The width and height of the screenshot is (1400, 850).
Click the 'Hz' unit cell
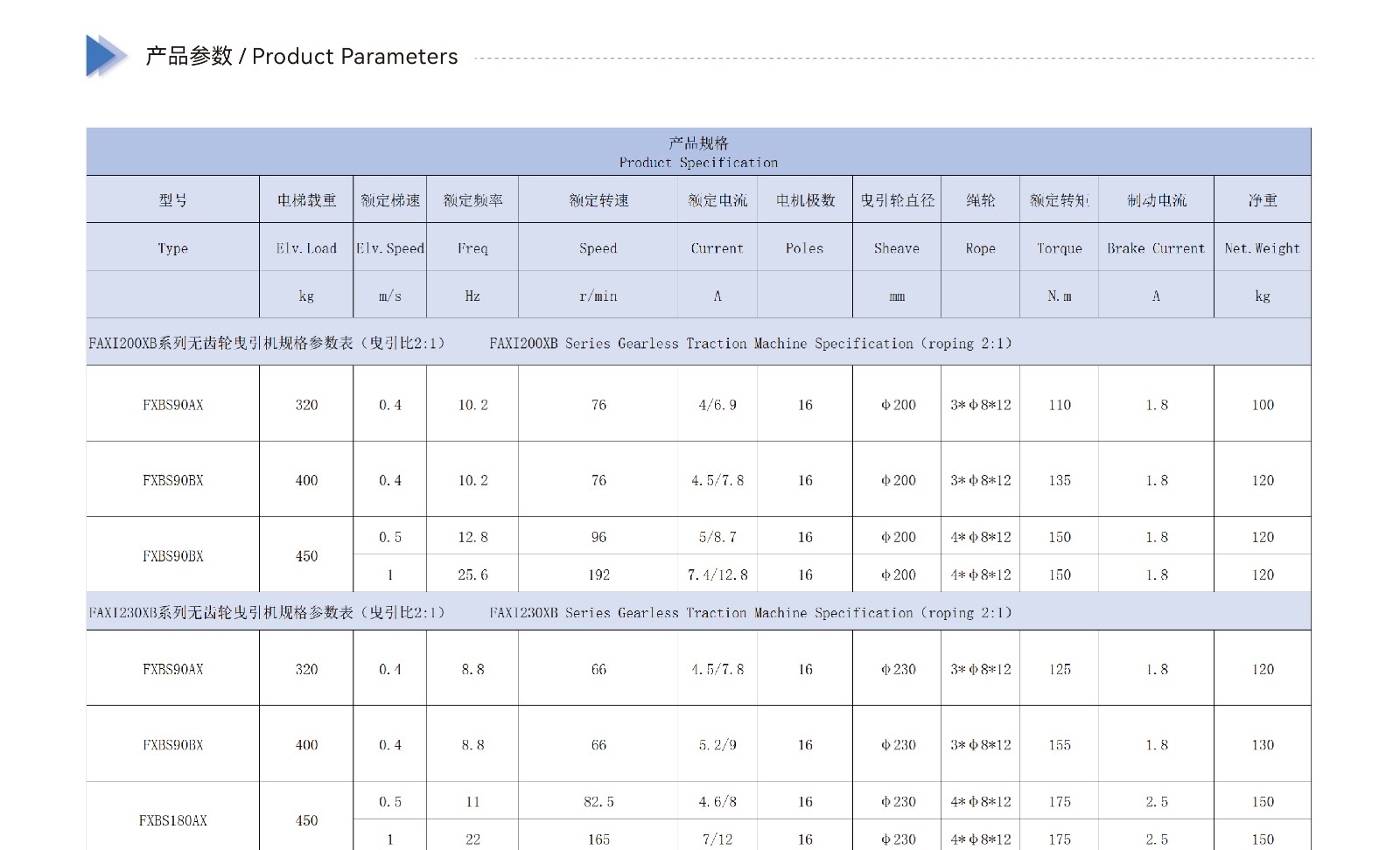coord(472,296)
